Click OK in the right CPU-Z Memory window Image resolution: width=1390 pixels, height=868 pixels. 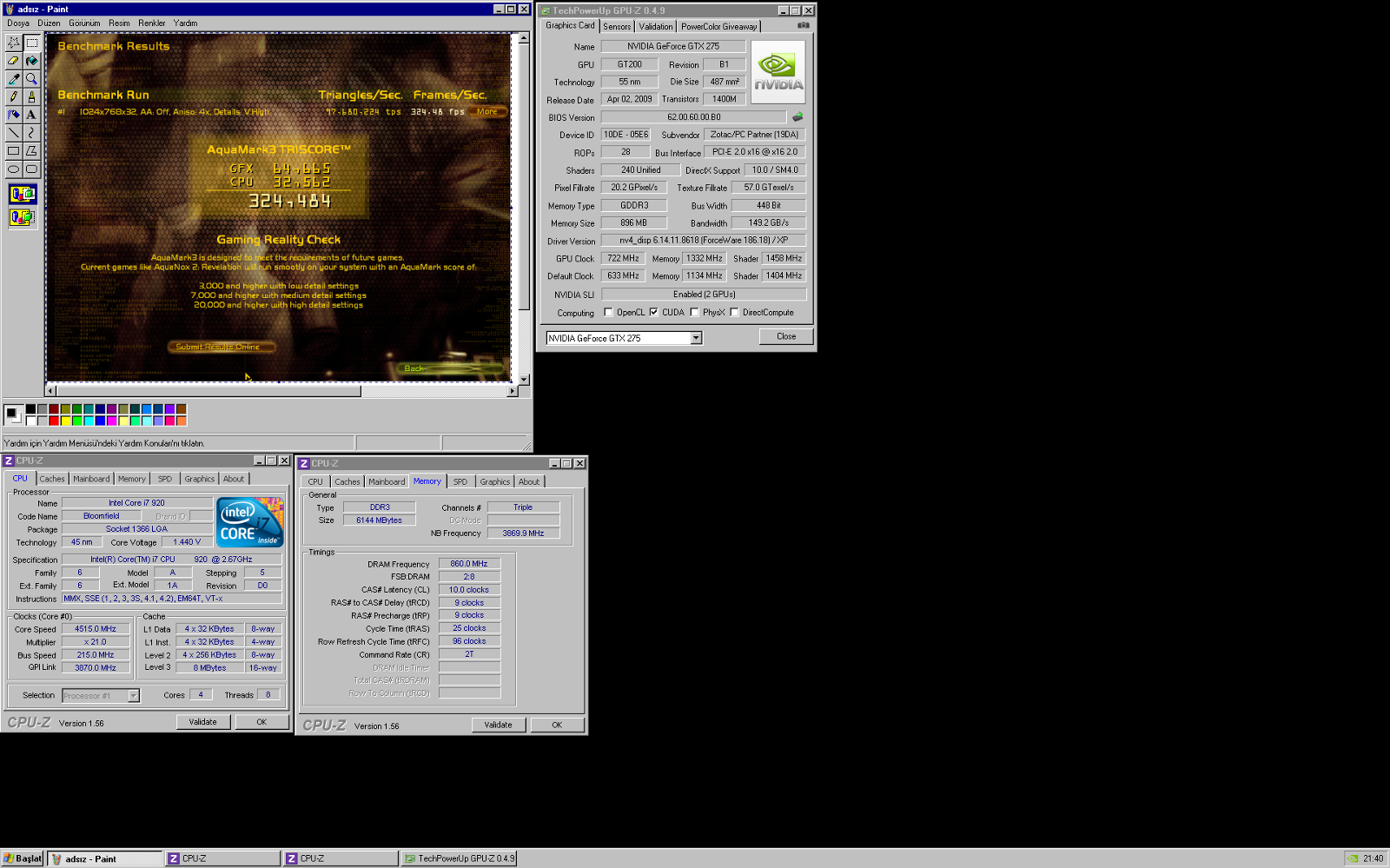tap(557, 725)
